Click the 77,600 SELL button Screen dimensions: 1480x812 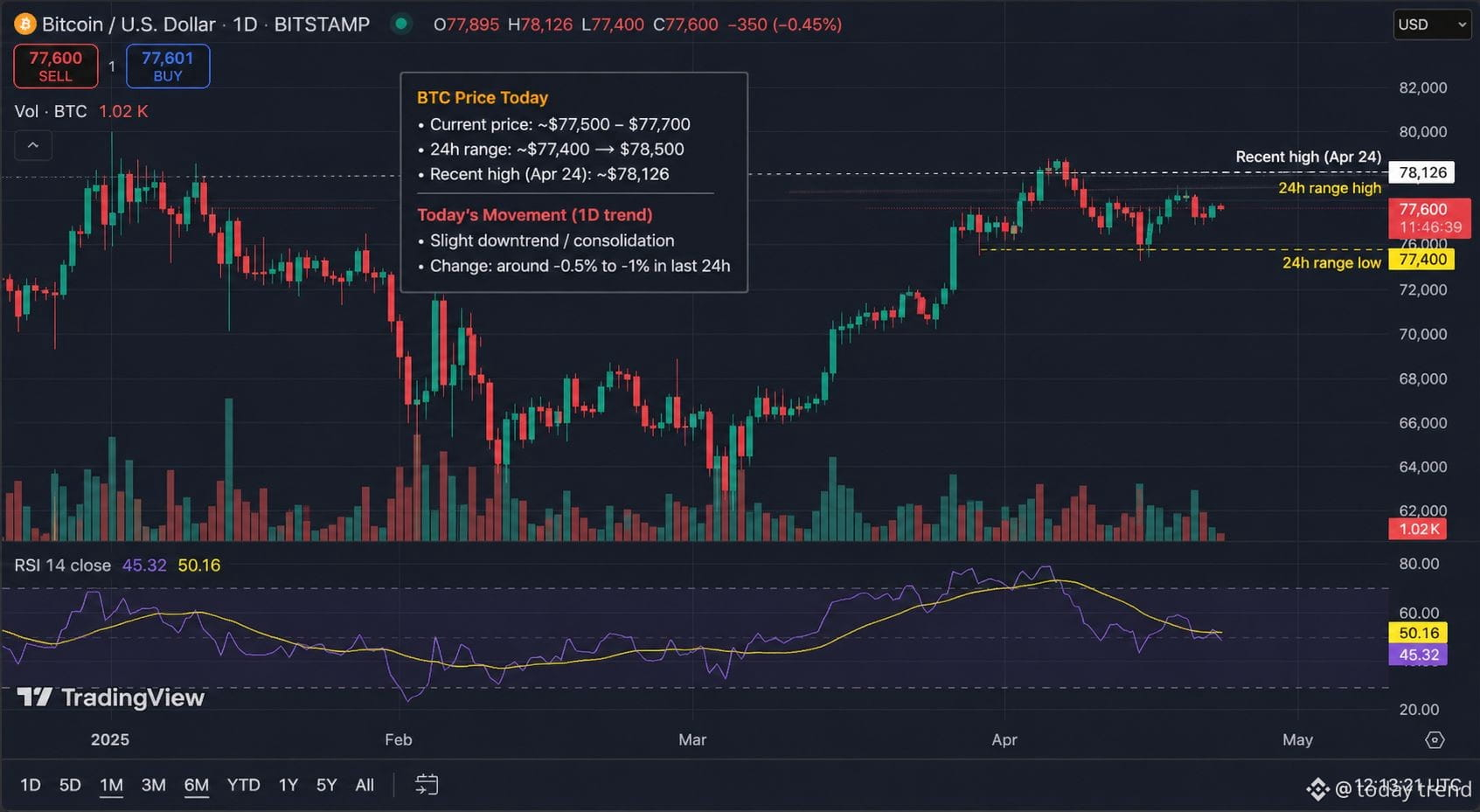pyautogui.click(x=56, y=66)
